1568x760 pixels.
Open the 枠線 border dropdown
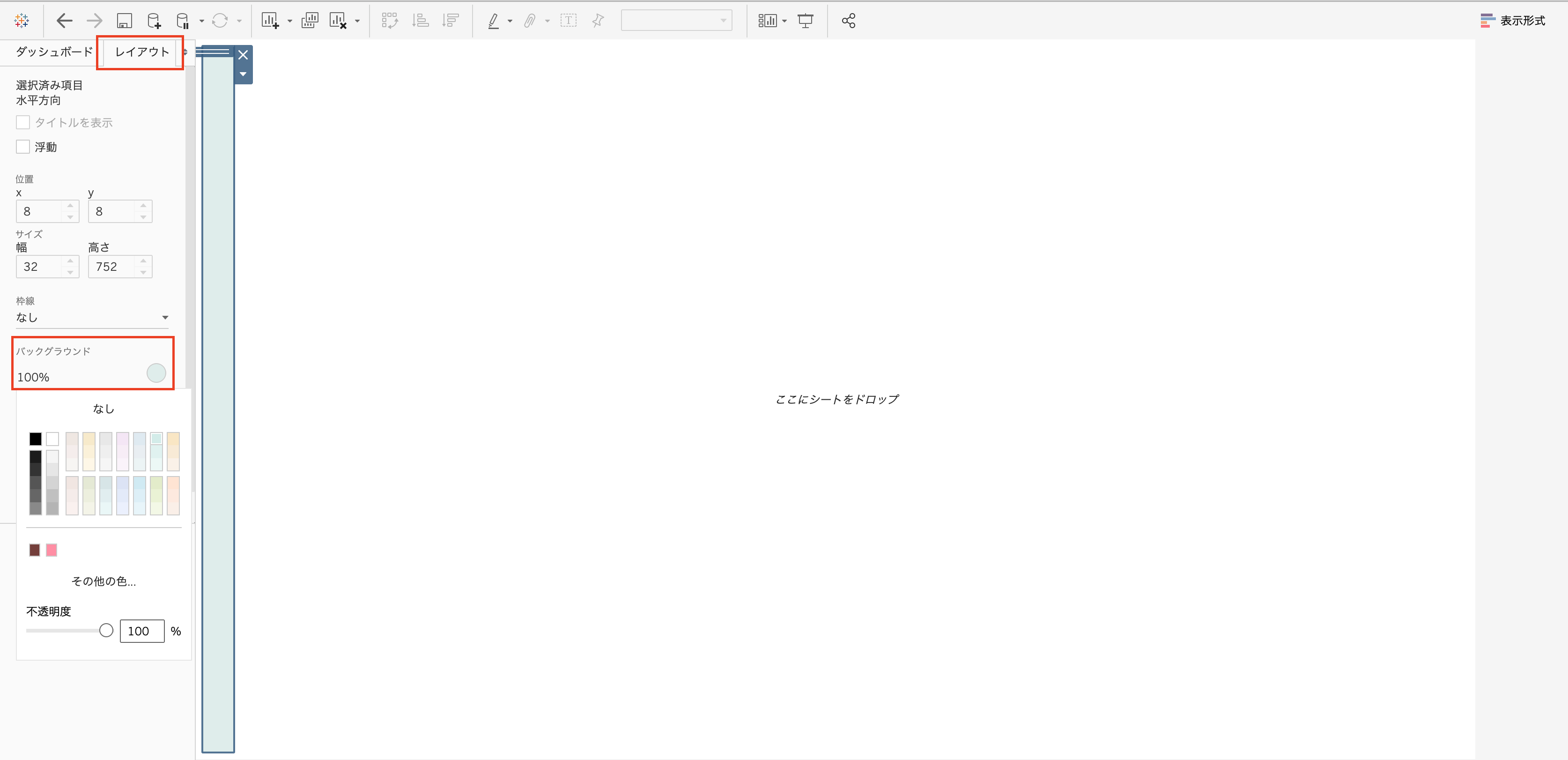point(91,317)
